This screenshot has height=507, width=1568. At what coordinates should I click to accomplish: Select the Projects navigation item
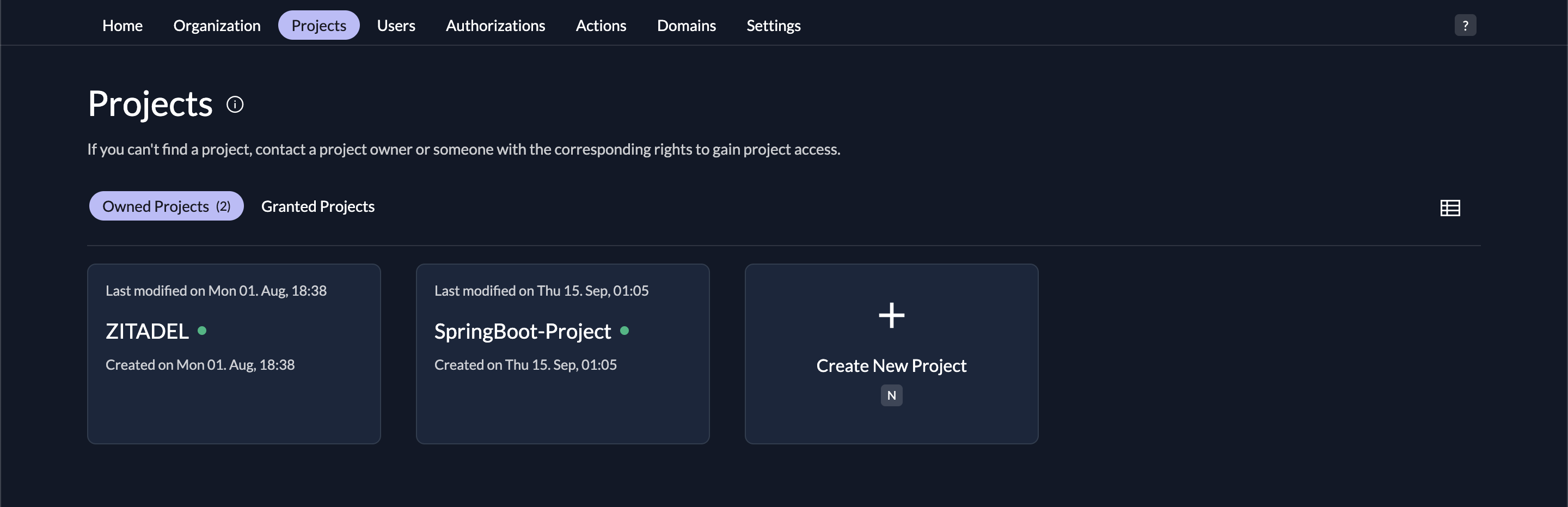[x=318, y=26]
